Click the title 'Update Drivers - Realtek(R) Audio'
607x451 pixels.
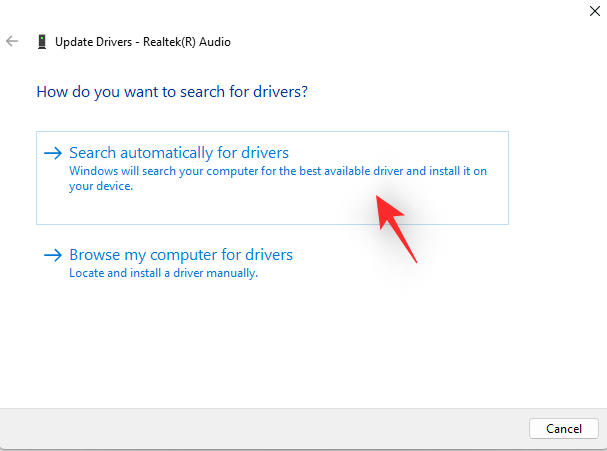coord(143,42)
